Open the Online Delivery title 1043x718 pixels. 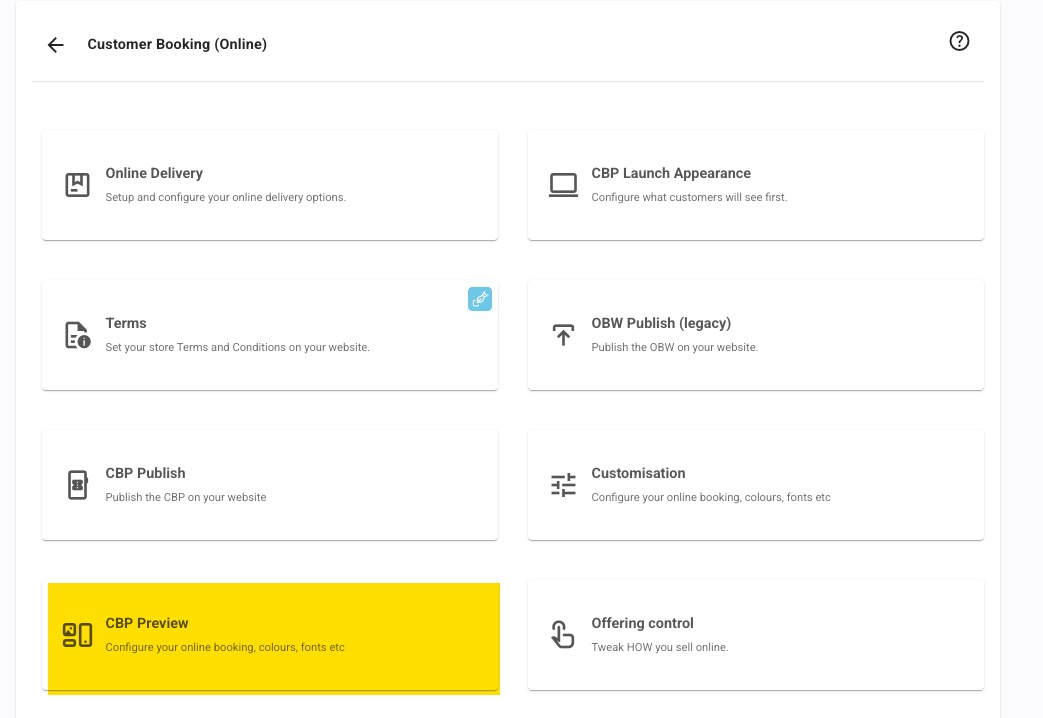click(x=154, y=173)
